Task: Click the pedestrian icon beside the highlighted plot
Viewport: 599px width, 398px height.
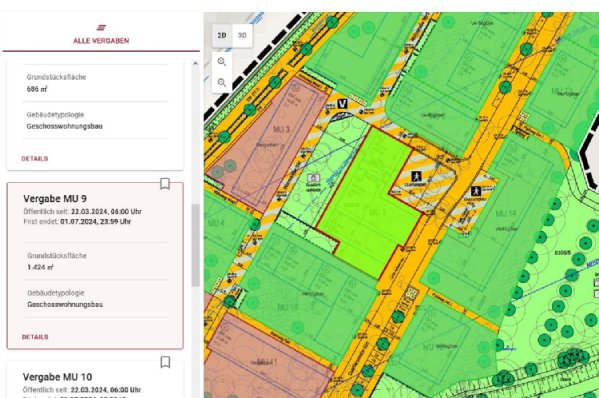Action: [x=416, y=176]
